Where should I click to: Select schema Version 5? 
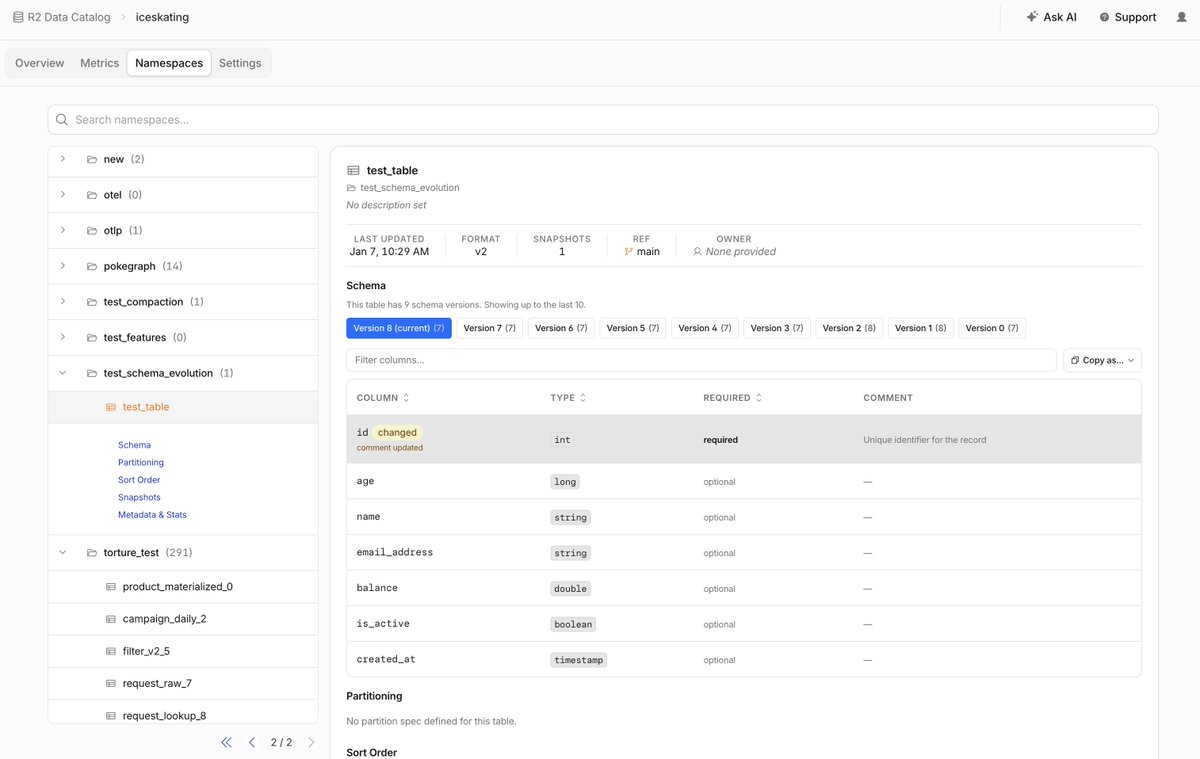633,328
